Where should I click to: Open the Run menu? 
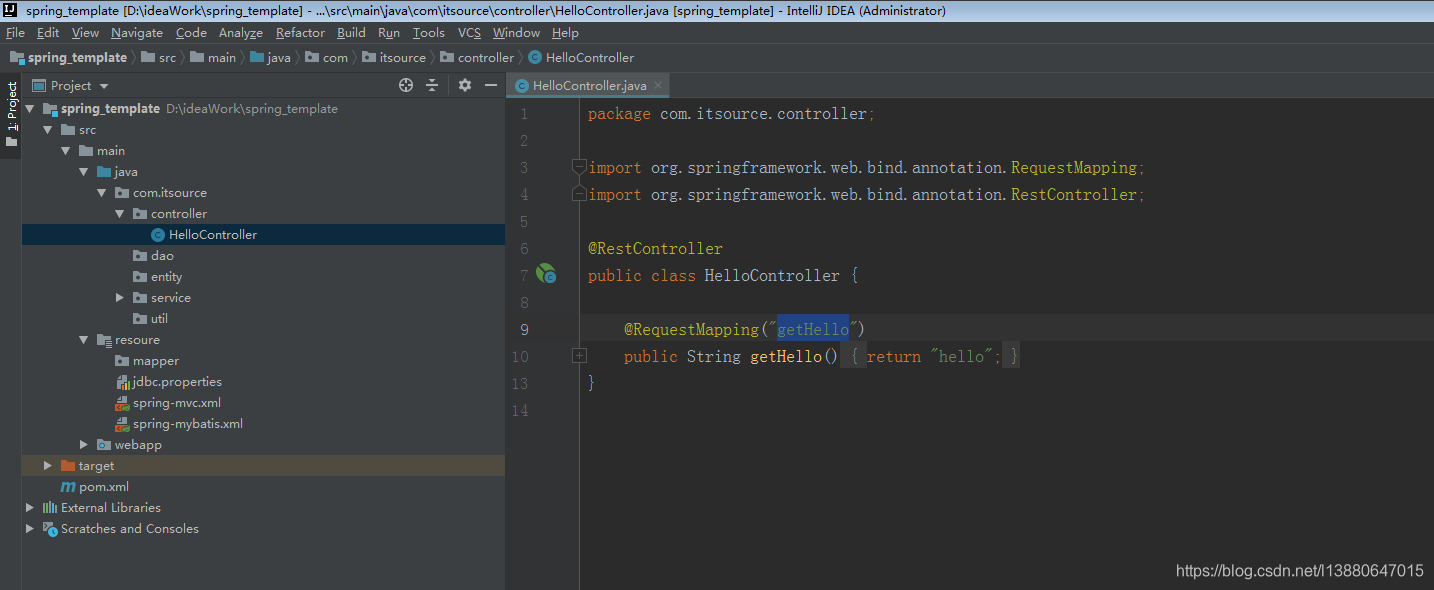pos(389,33)
